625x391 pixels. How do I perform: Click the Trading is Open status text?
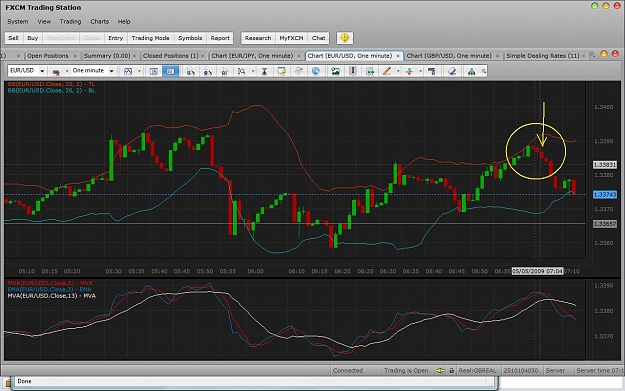tap(406, 370)
